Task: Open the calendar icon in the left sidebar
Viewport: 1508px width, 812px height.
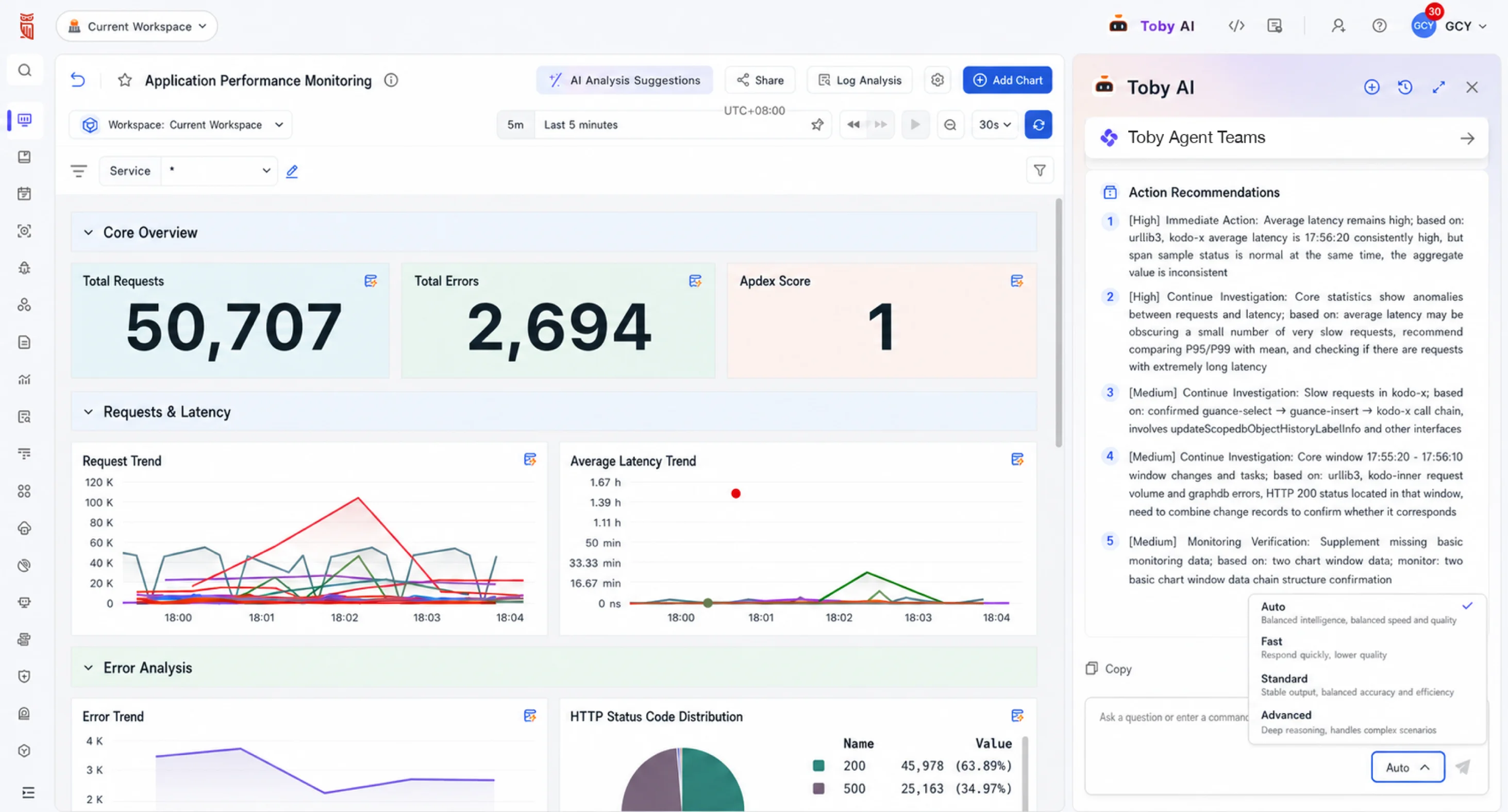Action: (x=25, y=194)
